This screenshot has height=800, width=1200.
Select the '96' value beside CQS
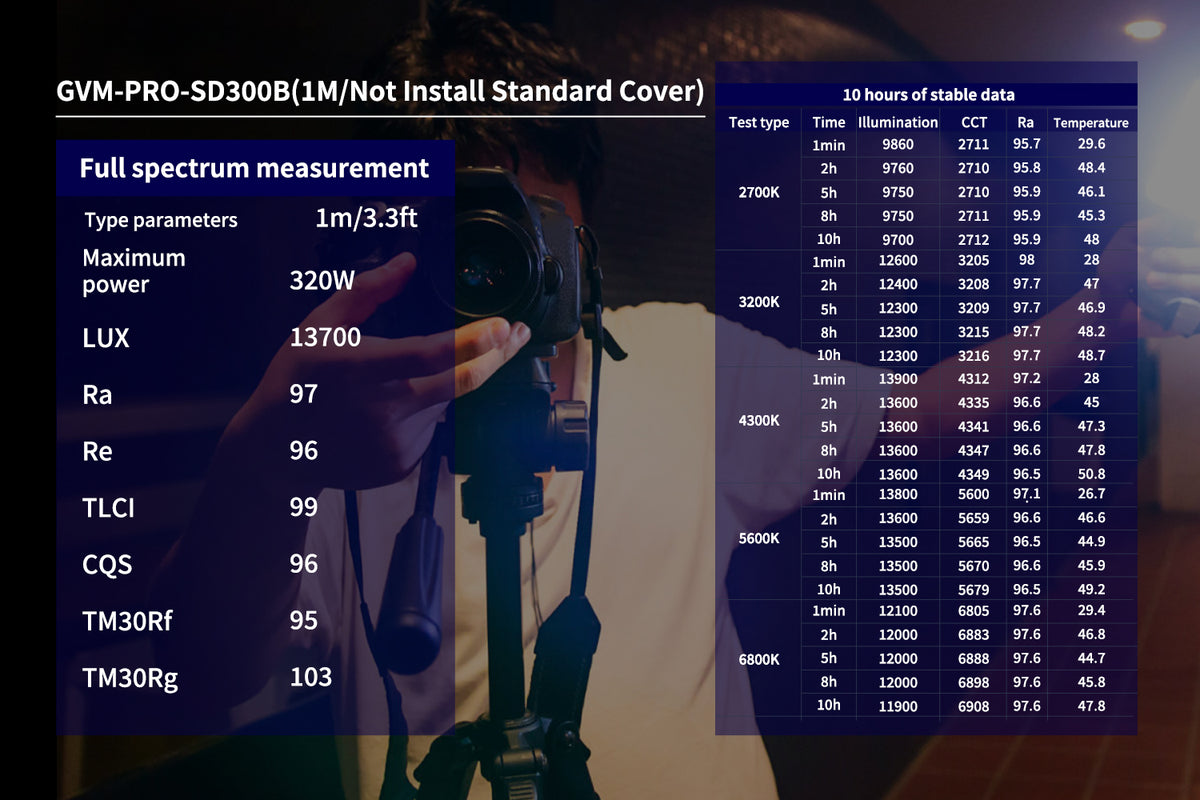pos(303,564)
